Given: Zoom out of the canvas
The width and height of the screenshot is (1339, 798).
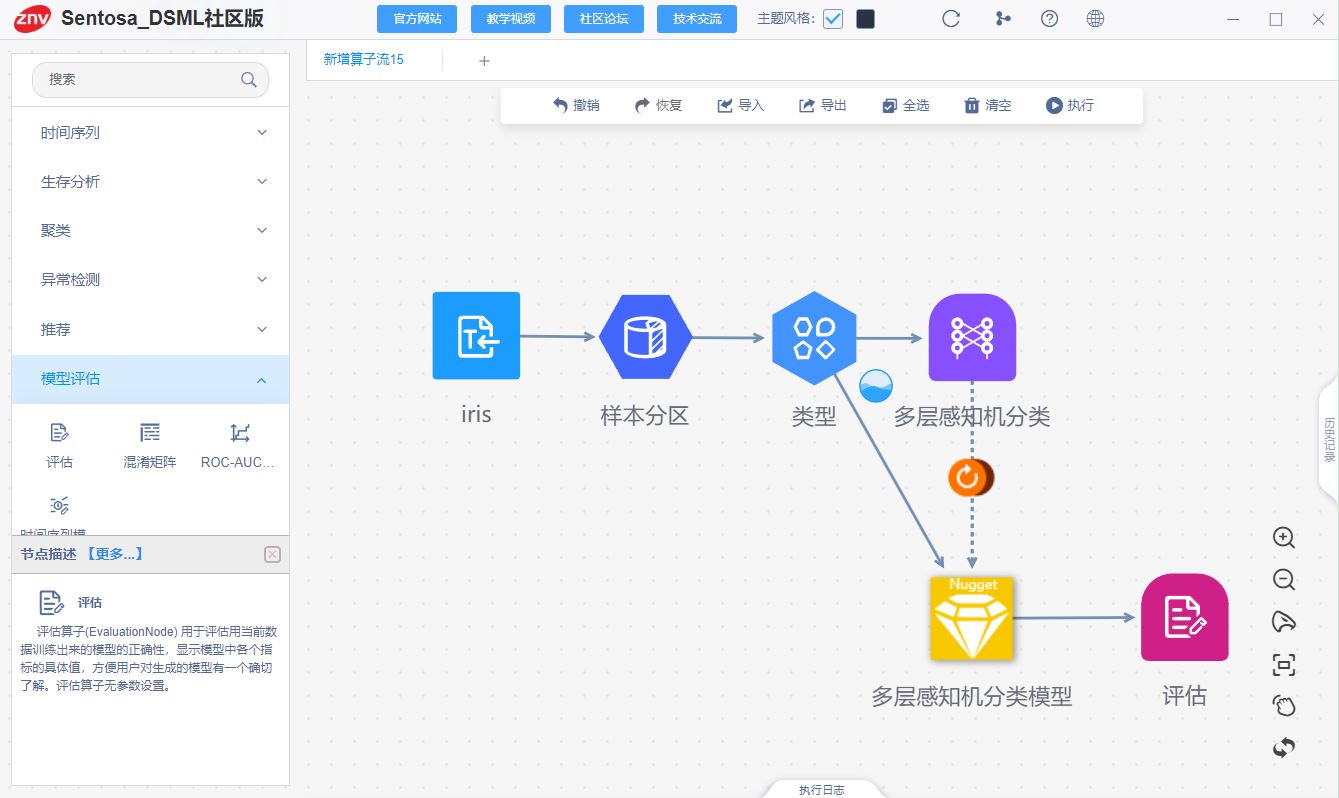Looking at the screenshot, I should pyautogui.click(x=1284, y=579).
